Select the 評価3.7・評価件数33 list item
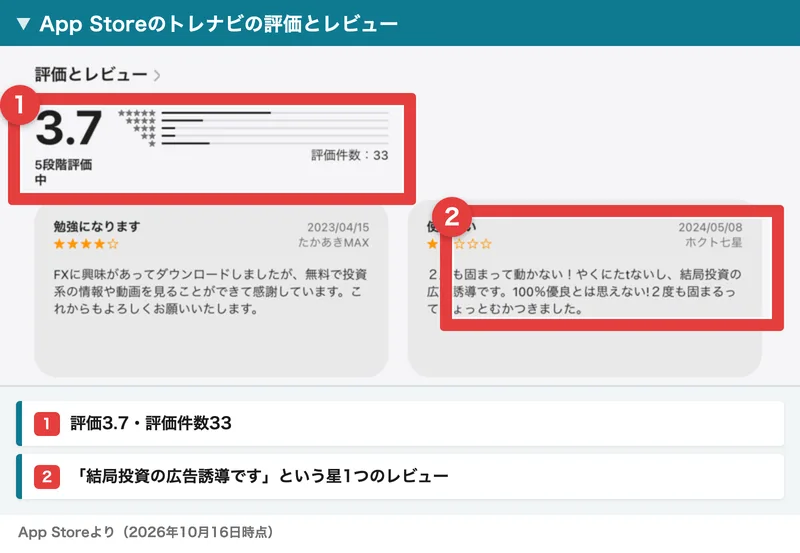 (400, 423)
